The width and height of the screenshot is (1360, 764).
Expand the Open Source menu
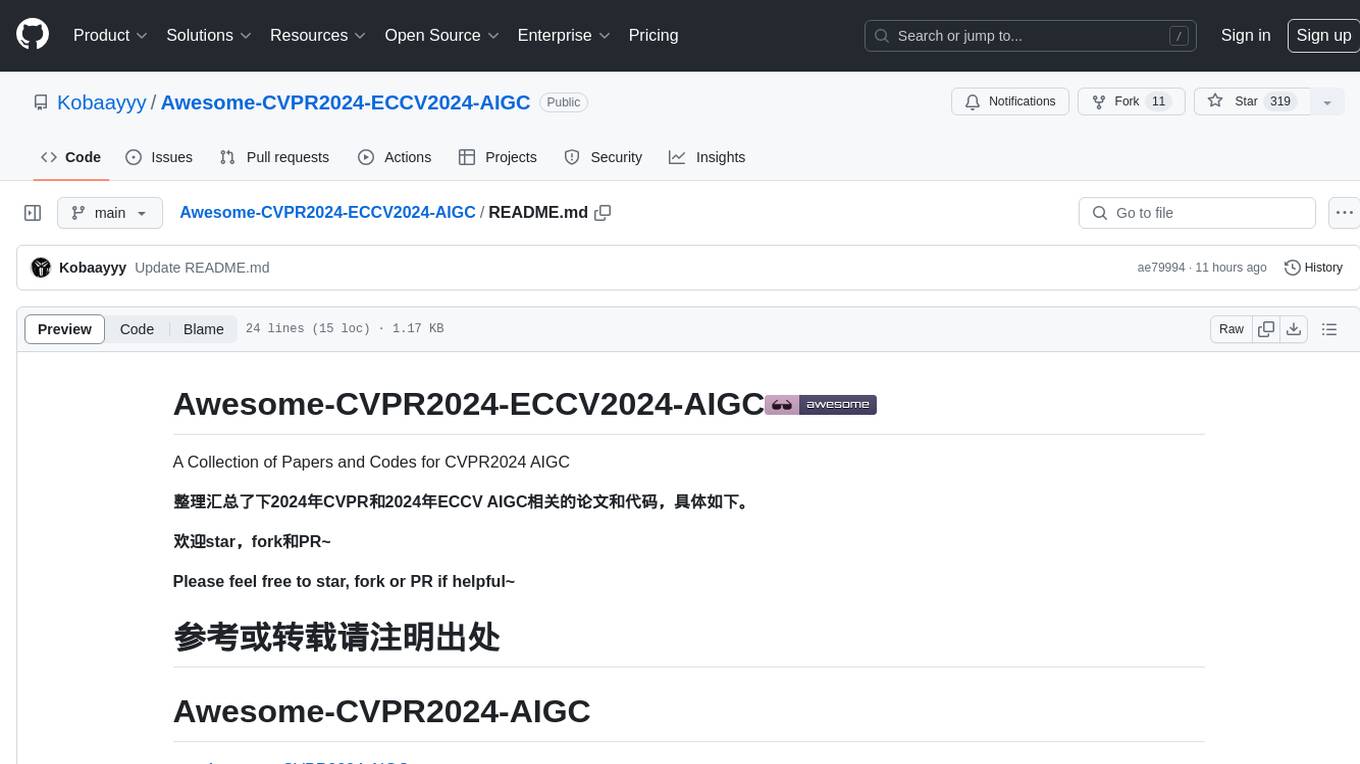pyautogui.click(x=442, y=35)
